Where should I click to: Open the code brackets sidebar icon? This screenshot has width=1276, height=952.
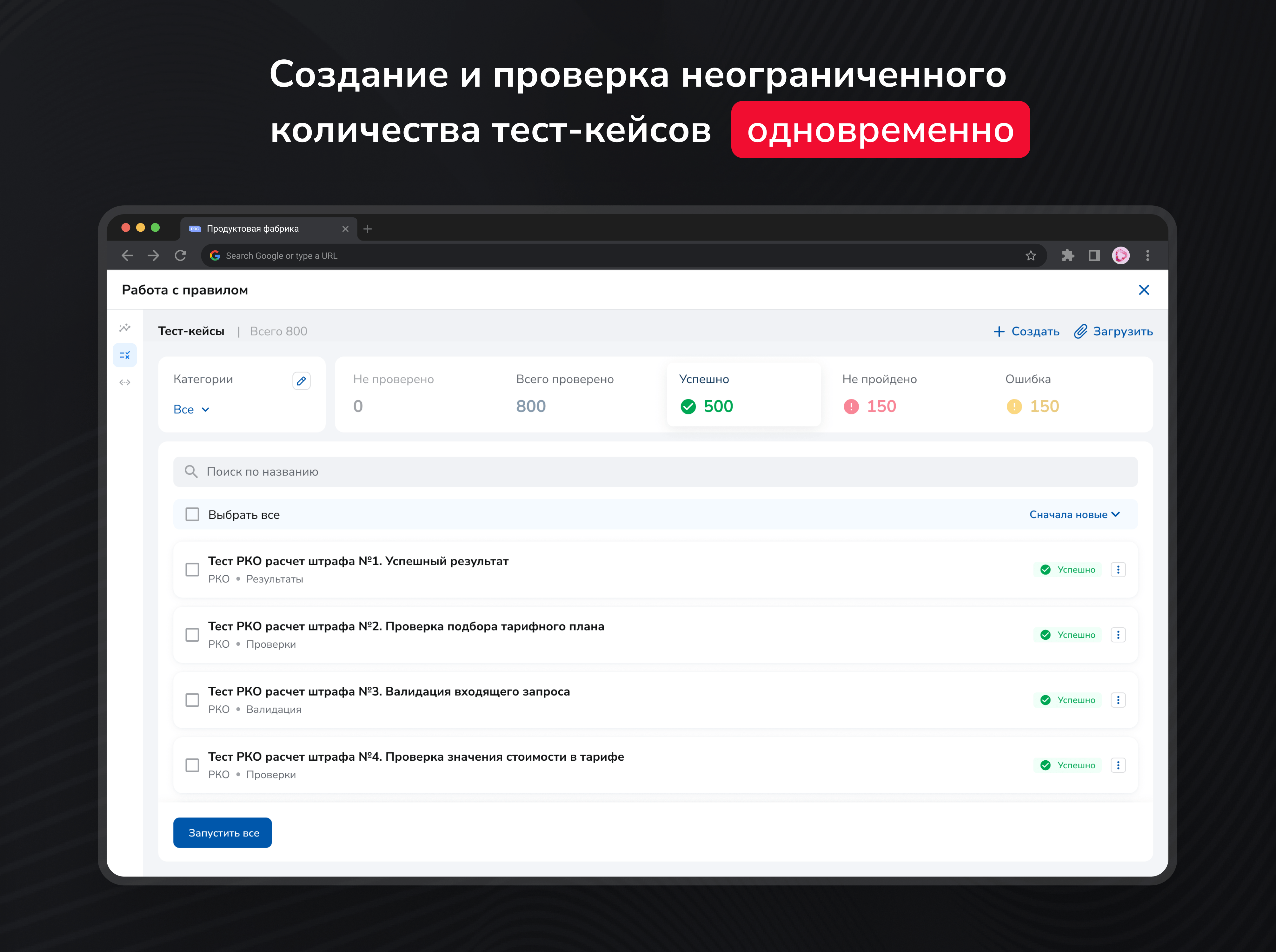pyautogui.click(x=124, y=382)
